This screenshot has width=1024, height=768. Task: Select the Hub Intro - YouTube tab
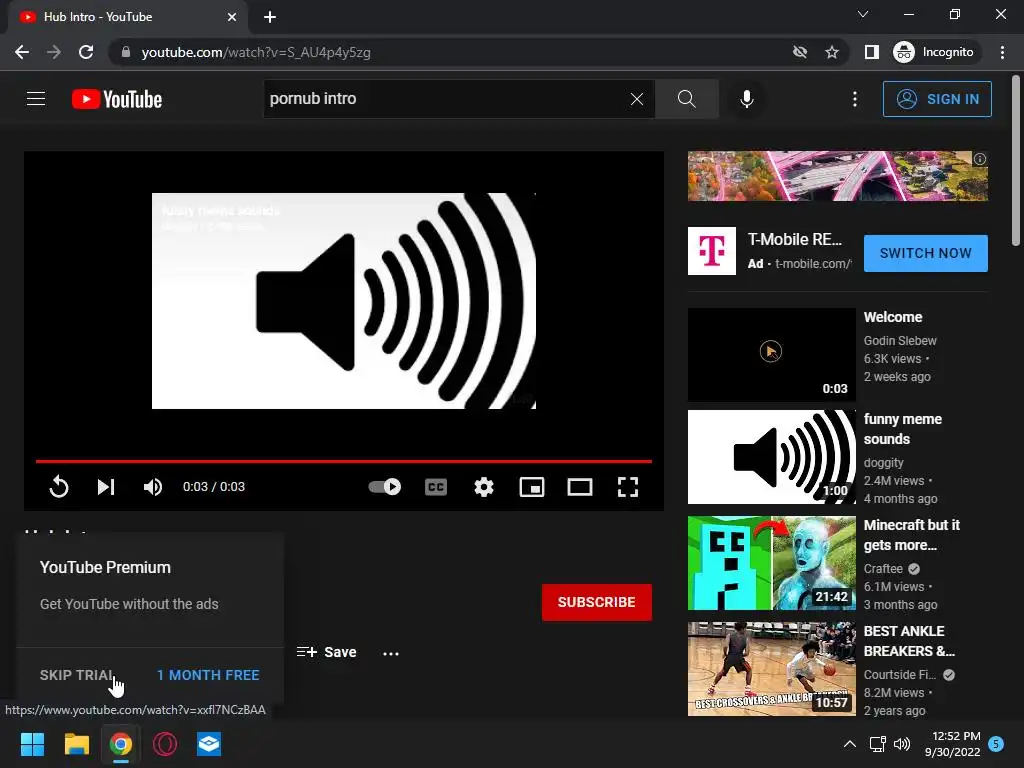[128, 17]
